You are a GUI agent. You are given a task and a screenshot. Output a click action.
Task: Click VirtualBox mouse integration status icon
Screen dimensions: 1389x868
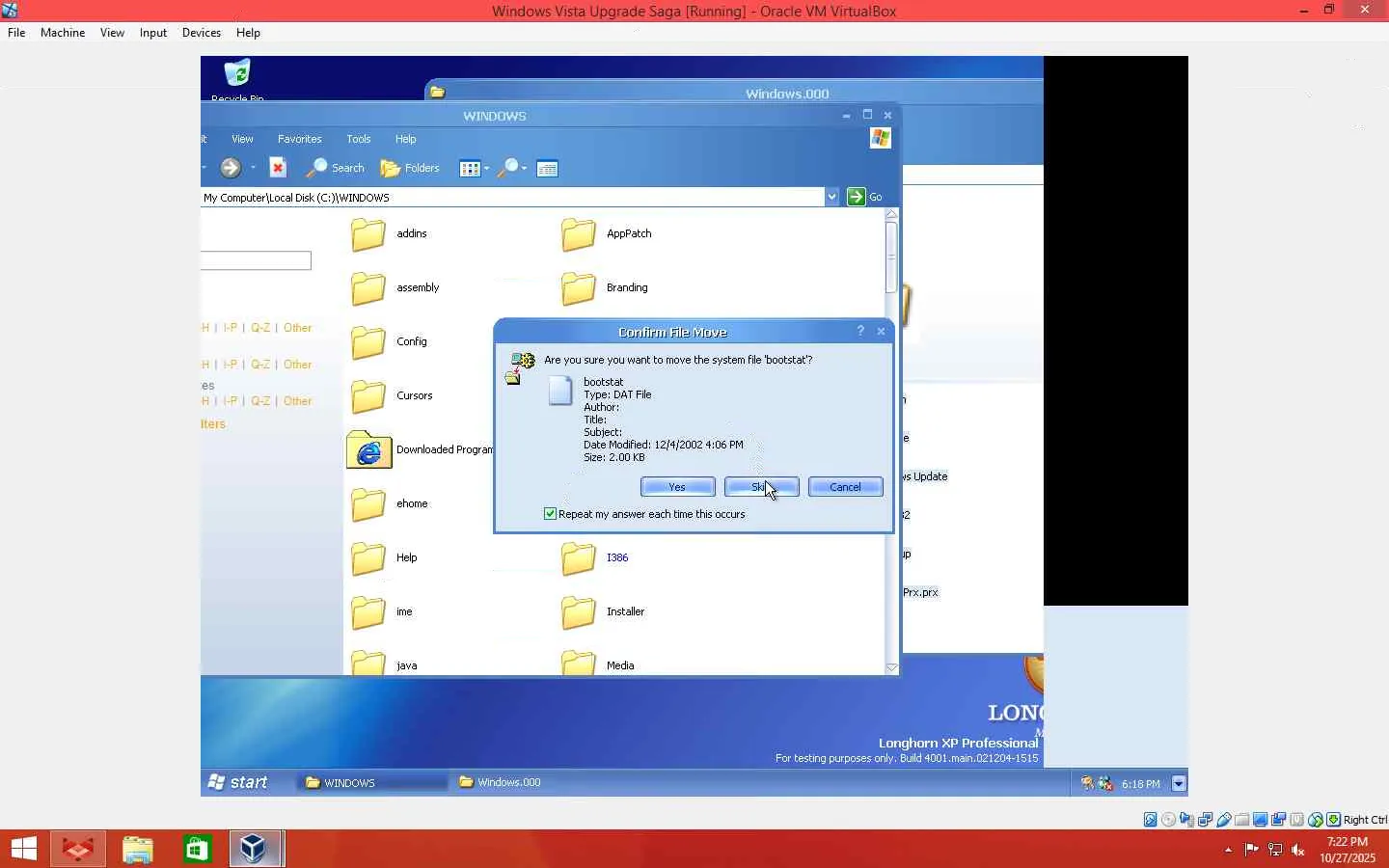[x=1316, y=820]
